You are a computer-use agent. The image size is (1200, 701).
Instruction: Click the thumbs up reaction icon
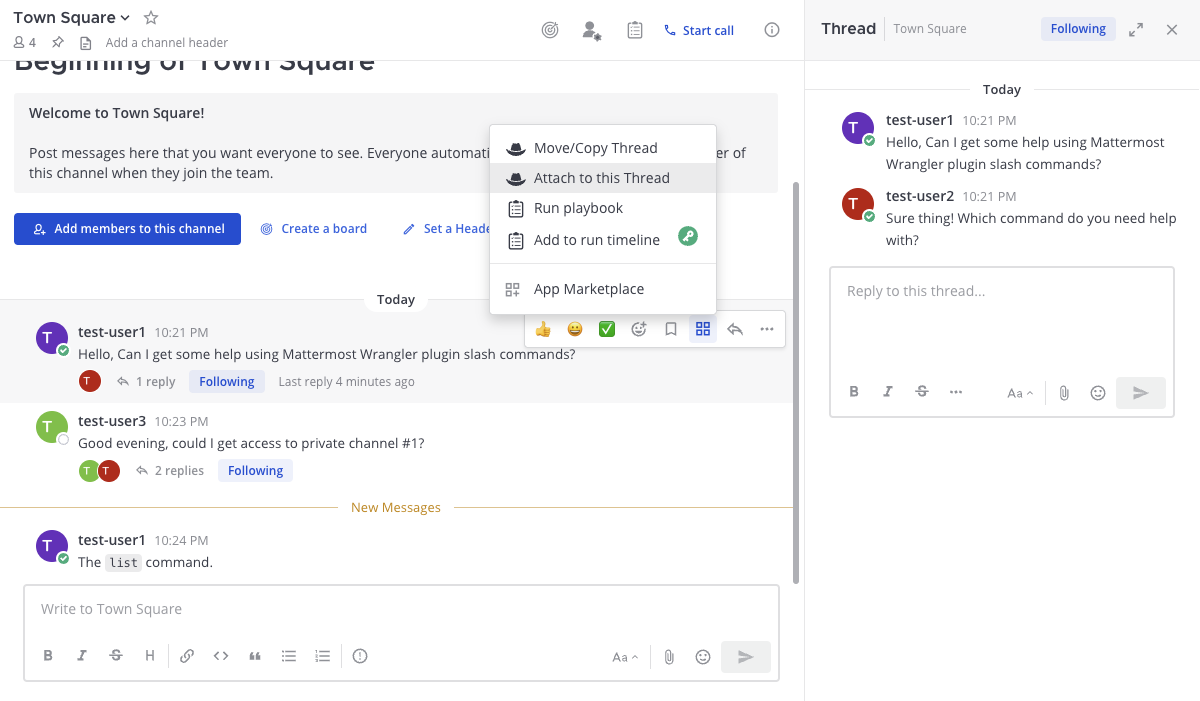pos(543,329)
